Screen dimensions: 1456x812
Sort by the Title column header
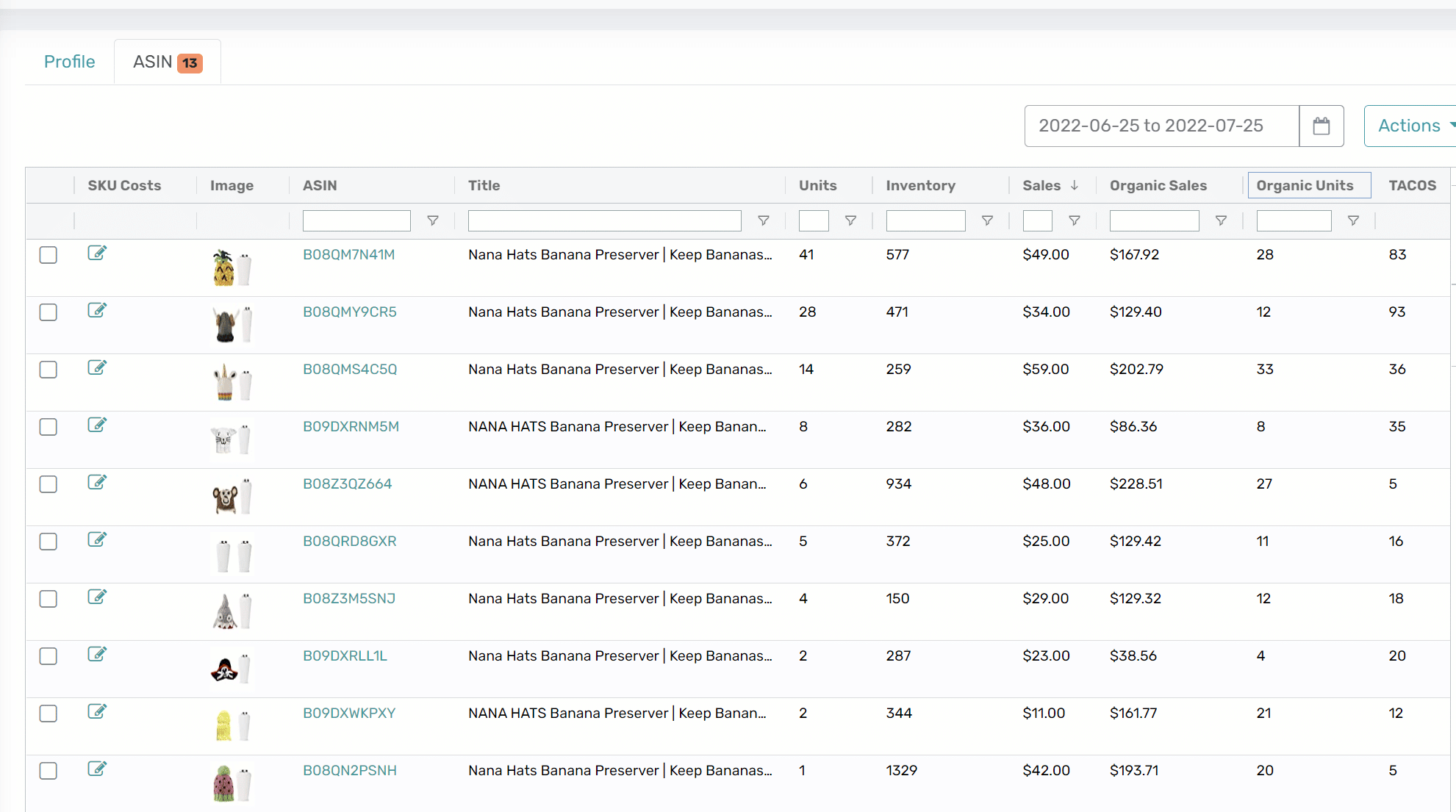click(x=484, y=185)
